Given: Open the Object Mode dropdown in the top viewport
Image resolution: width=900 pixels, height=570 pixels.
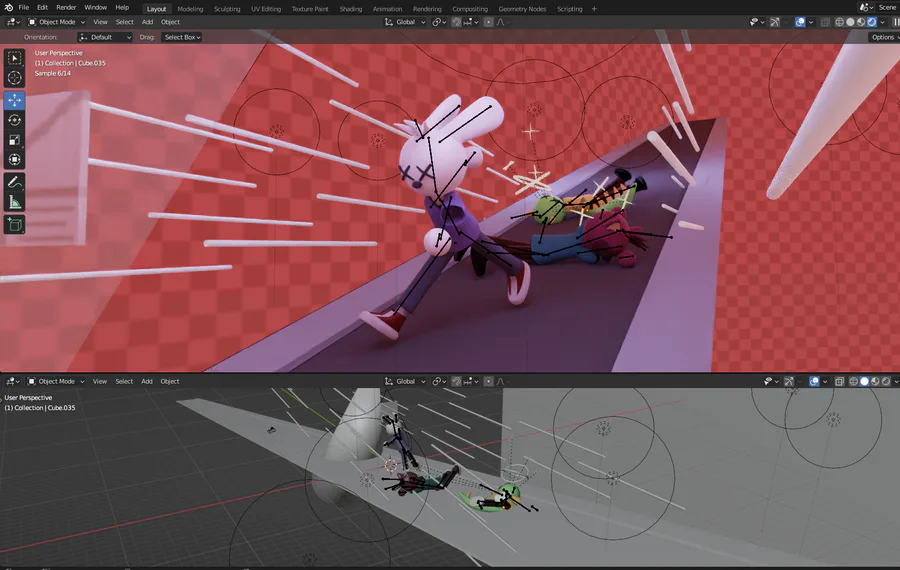Looking at the screenshot, I should tap(56, 22).
